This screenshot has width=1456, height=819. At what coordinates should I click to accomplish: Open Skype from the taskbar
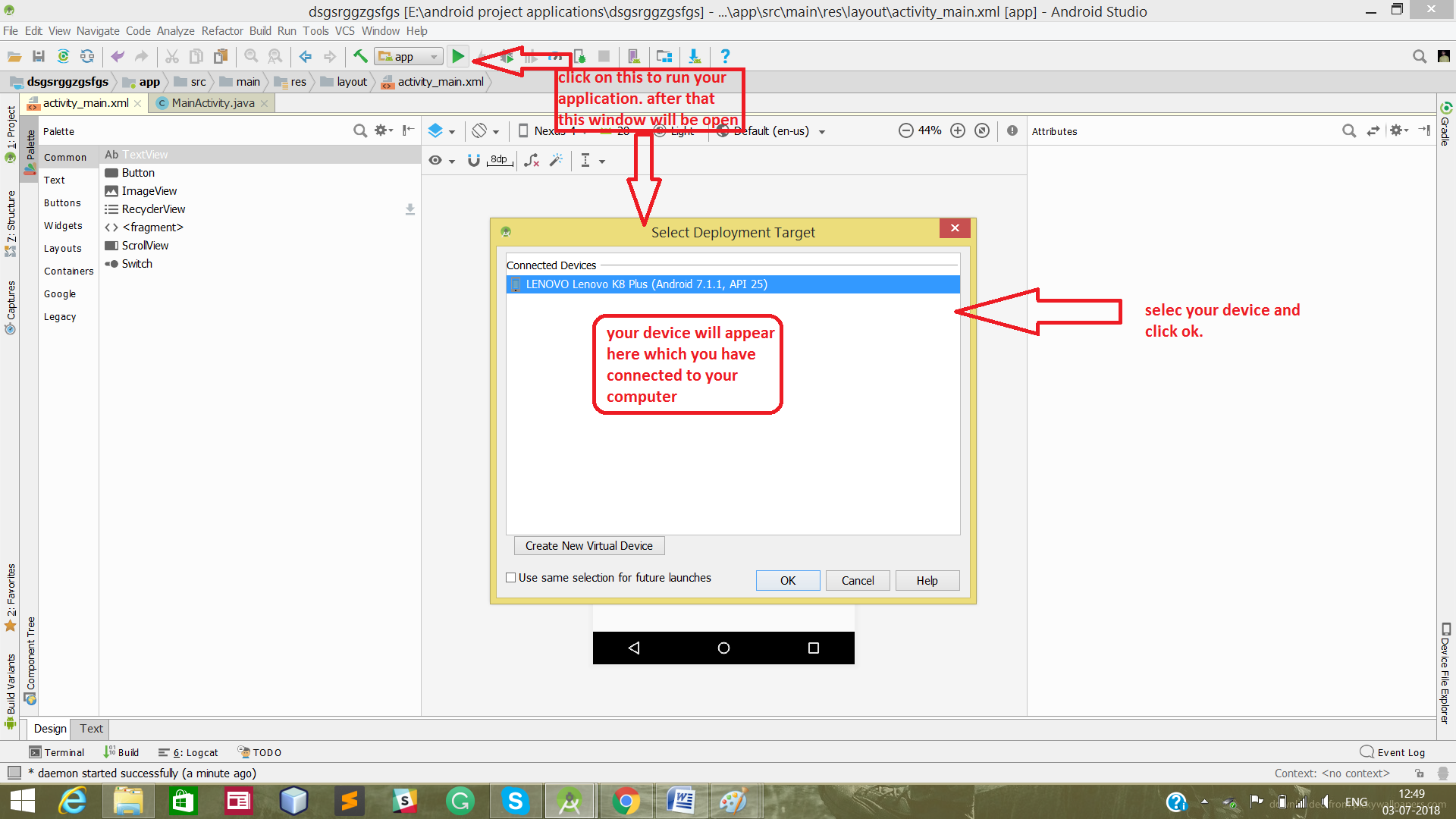pyautogui.click(x=515, y=801)
